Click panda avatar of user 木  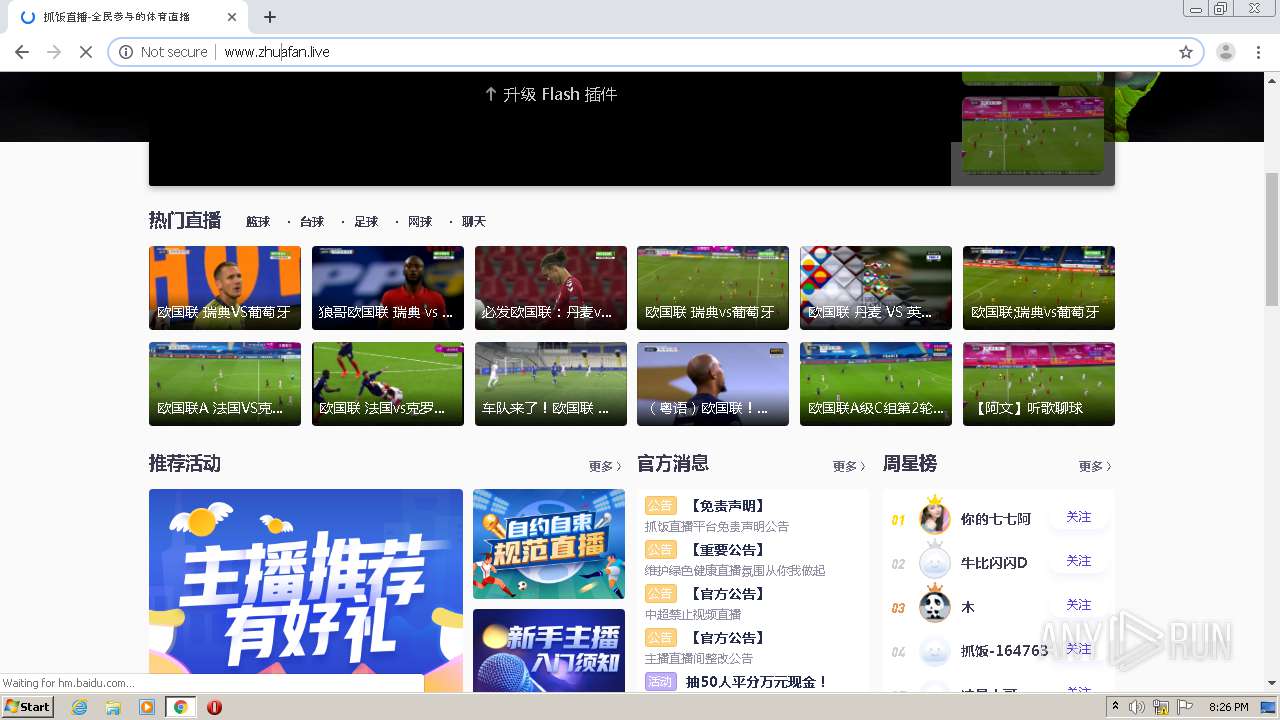[x=935, y=606]
